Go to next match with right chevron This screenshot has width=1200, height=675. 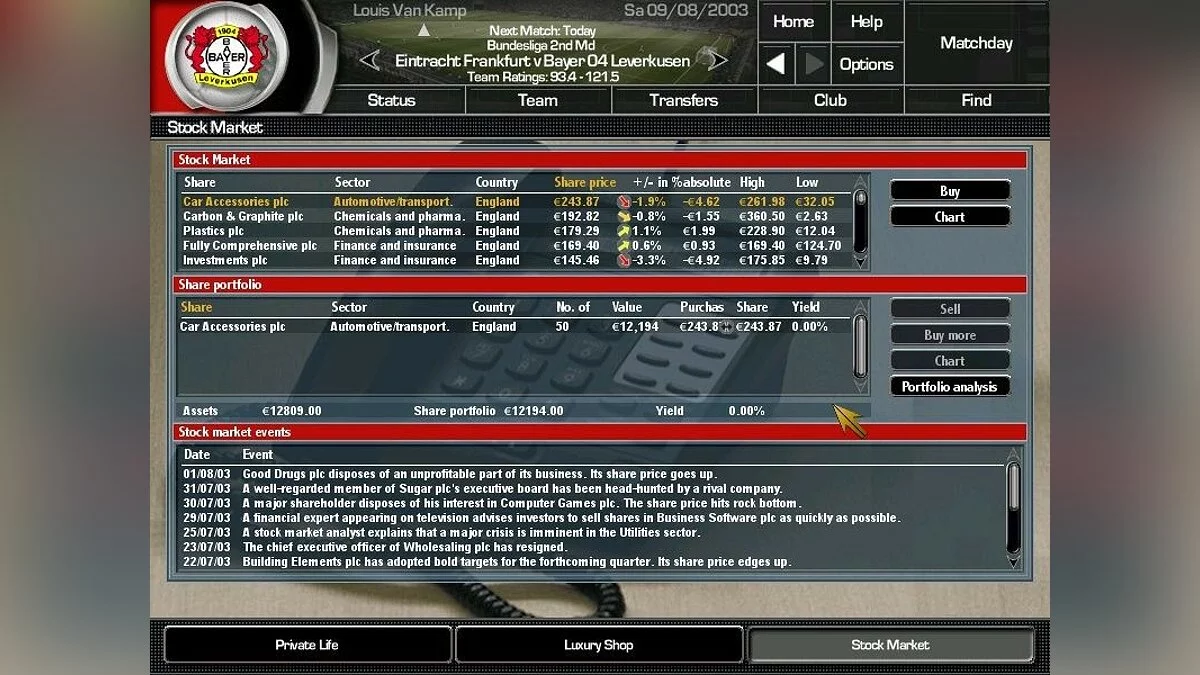tap(717, 61)
